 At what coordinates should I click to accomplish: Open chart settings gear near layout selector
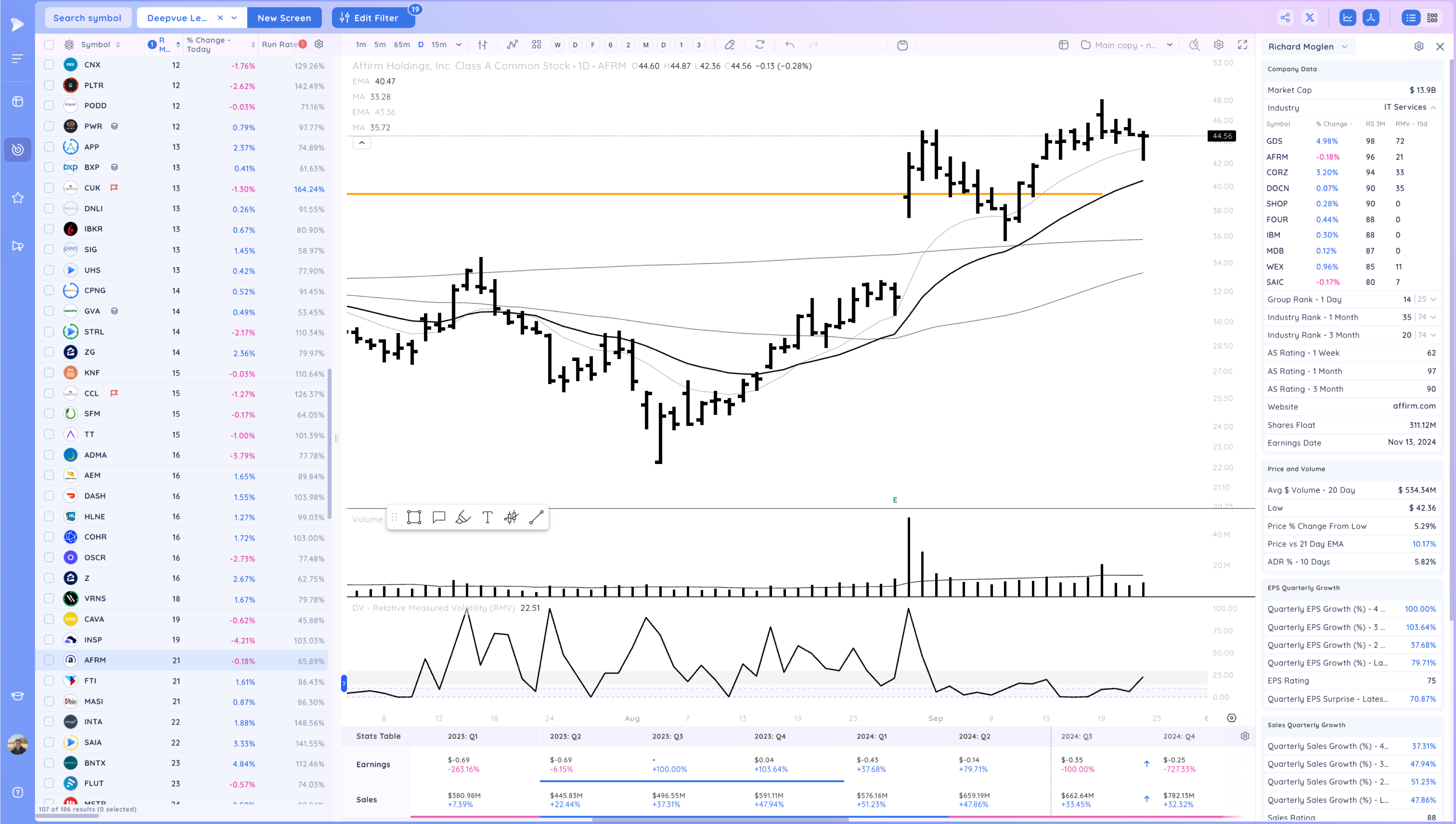click(x=1218, y=45)
